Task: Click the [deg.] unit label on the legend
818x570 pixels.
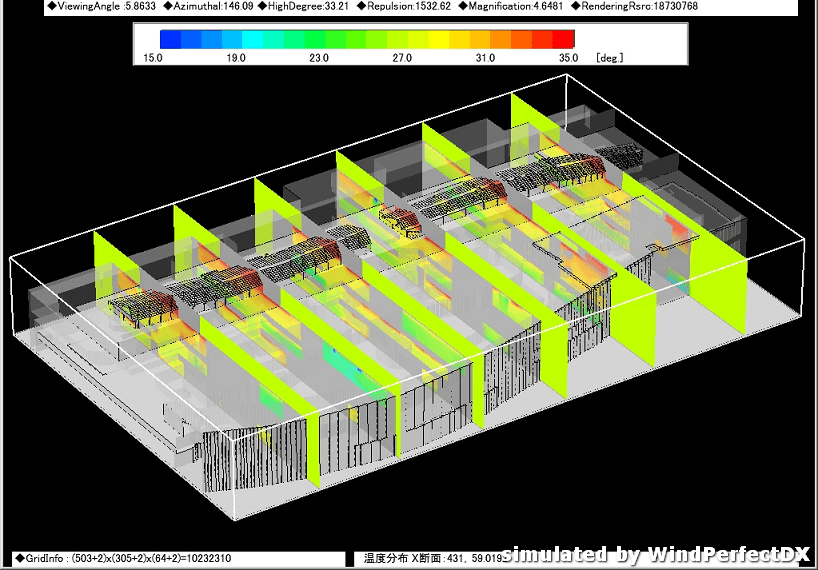Action: point(609,58)
